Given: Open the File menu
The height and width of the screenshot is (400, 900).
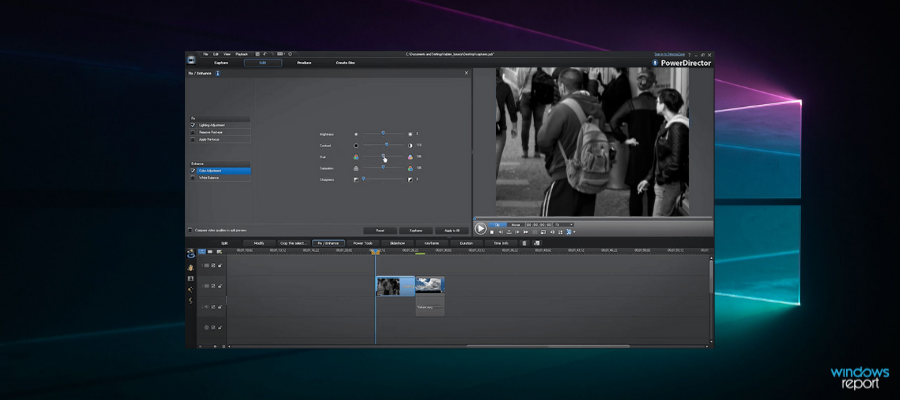Looking at the screenshot, I should point(205,54).
